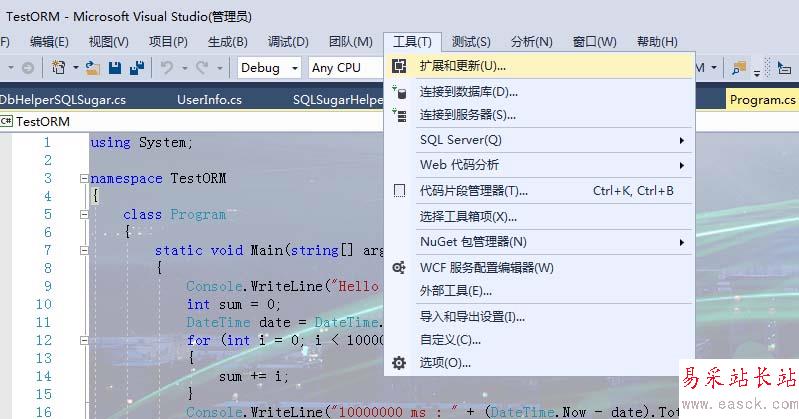Click line number 16 in the gutter

coord(43,412)
